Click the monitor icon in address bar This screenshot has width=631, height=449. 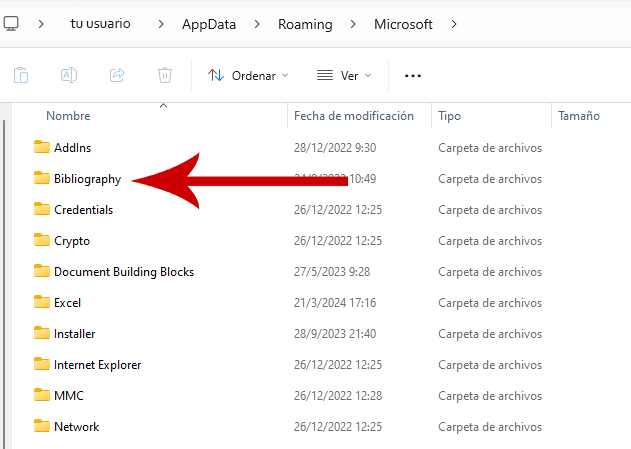click(x=11, y=24)
